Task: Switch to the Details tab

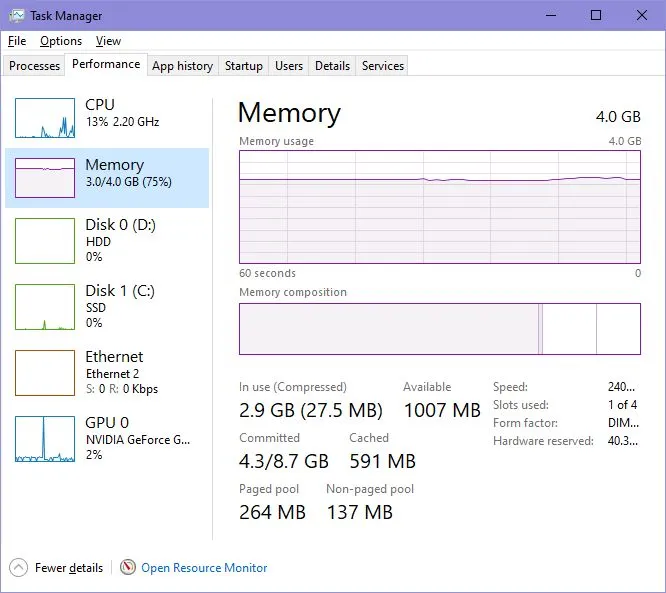Action: 333,66
